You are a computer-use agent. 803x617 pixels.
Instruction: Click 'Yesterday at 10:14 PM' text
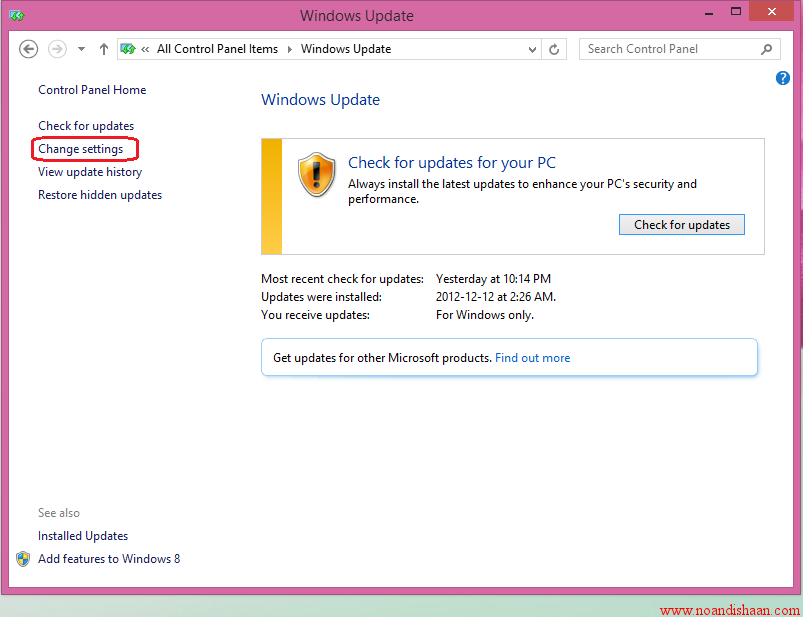tap(493, 279)
